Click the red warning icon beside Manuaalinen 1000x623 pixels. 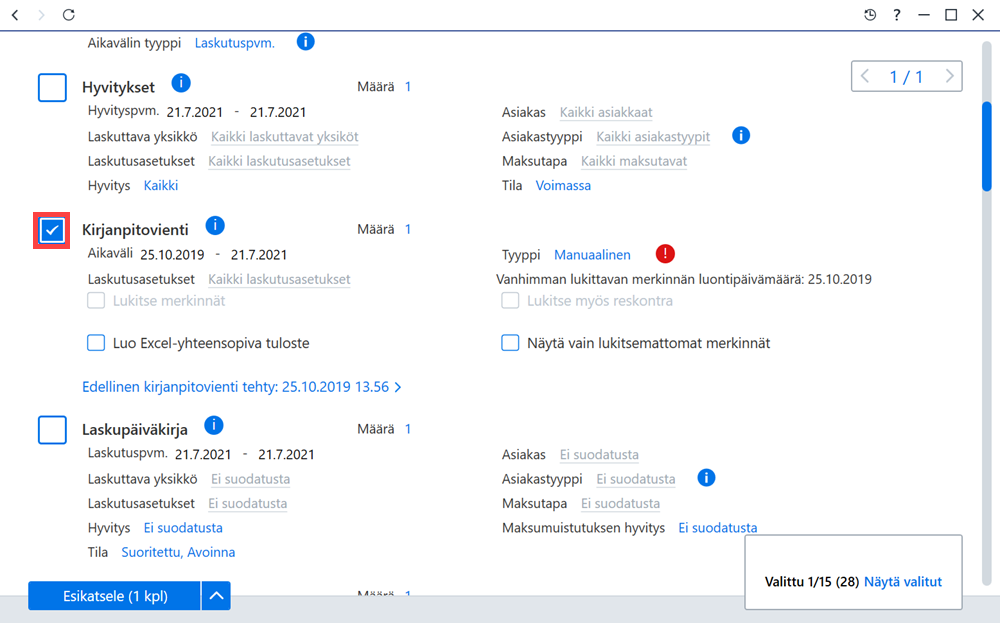665,254
